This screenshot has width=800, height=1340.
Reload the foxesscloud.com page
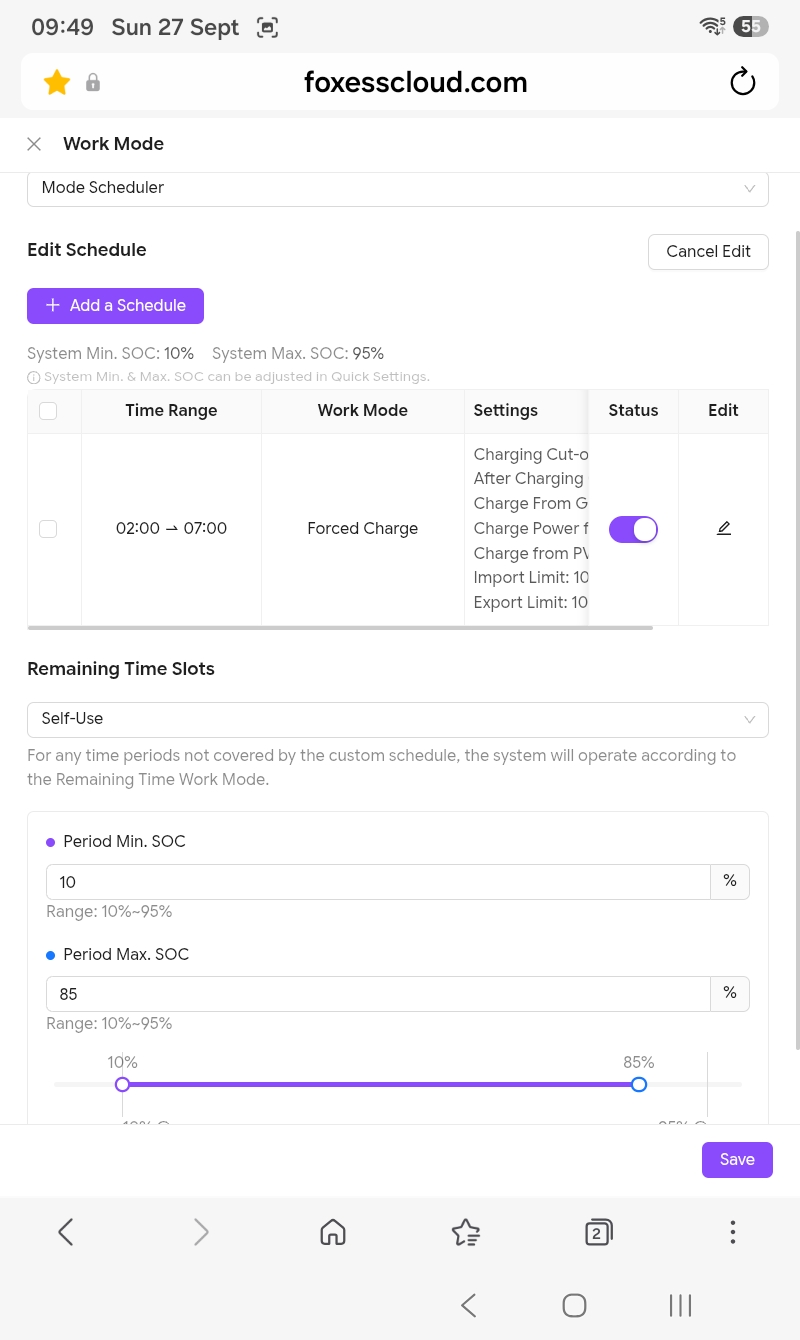point(742,82)
